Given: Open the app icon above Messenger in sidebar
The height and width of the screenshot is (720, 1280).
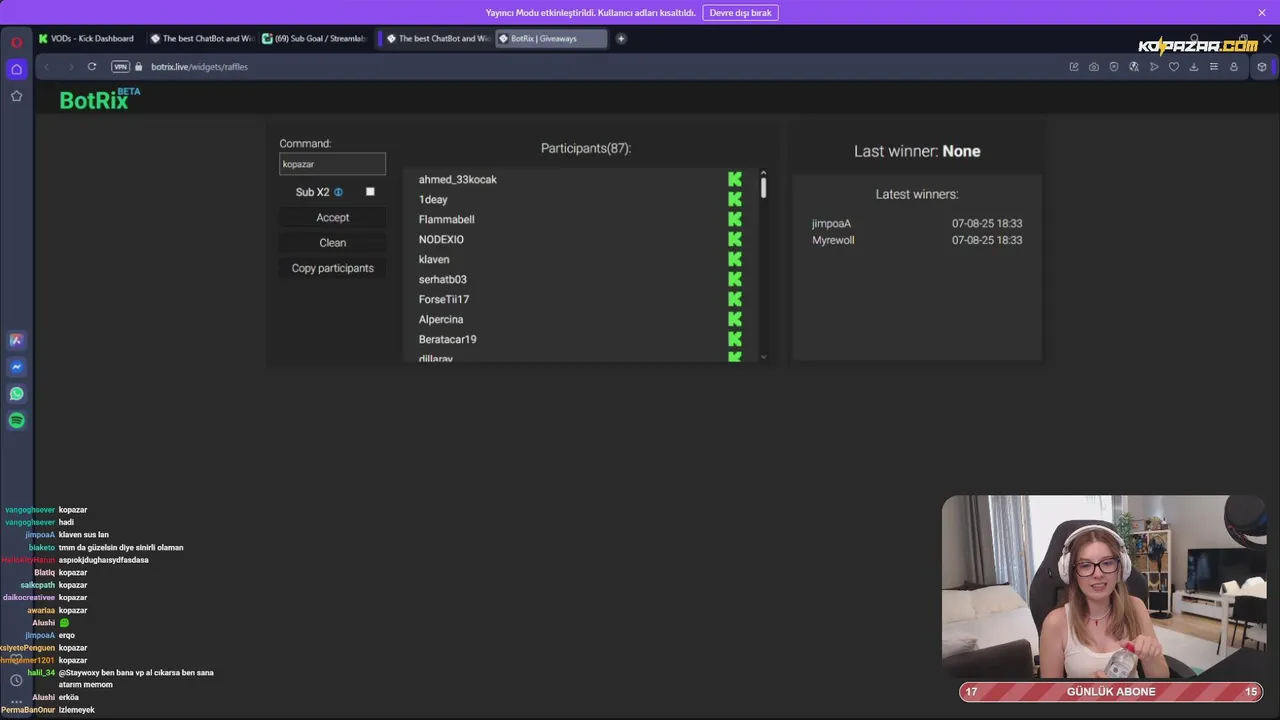Looking at the screenshot, I should tap(16, 340).
